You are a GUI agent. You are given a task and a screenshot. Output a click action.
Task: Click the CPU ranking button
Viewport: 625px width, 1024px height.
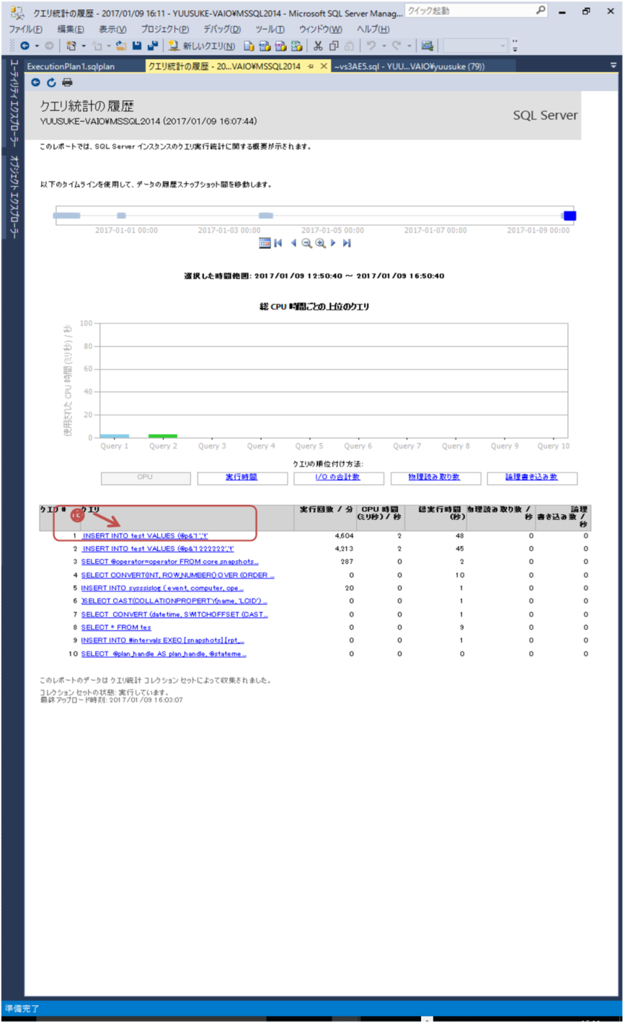(146, 478)
